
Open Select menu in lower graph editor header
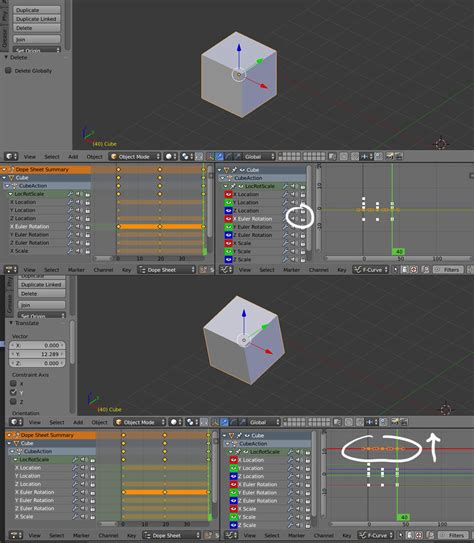tap(272, 535)
